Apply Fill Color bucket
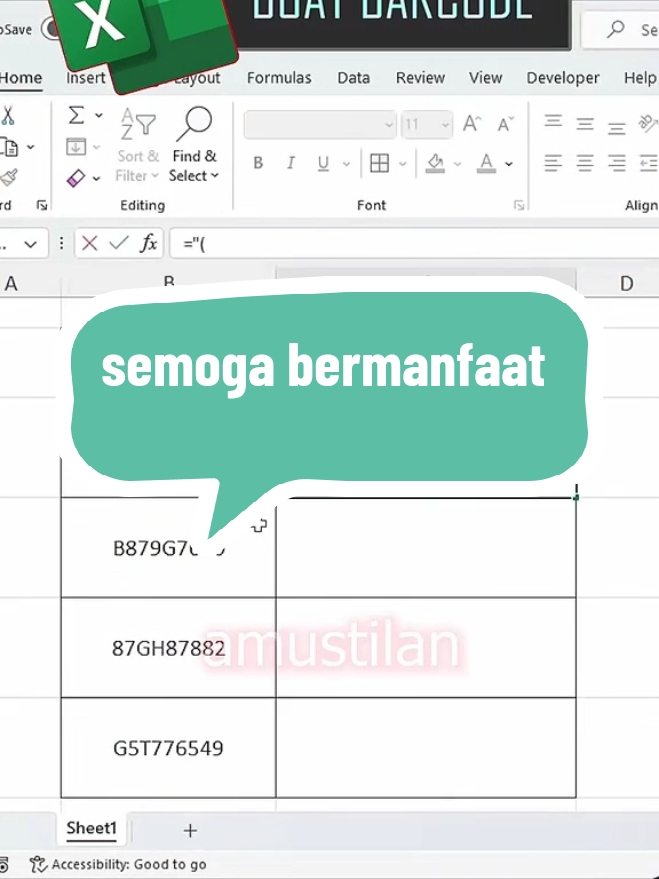The height and width of the screenshot is (879, 659). [x=435, y=163]
